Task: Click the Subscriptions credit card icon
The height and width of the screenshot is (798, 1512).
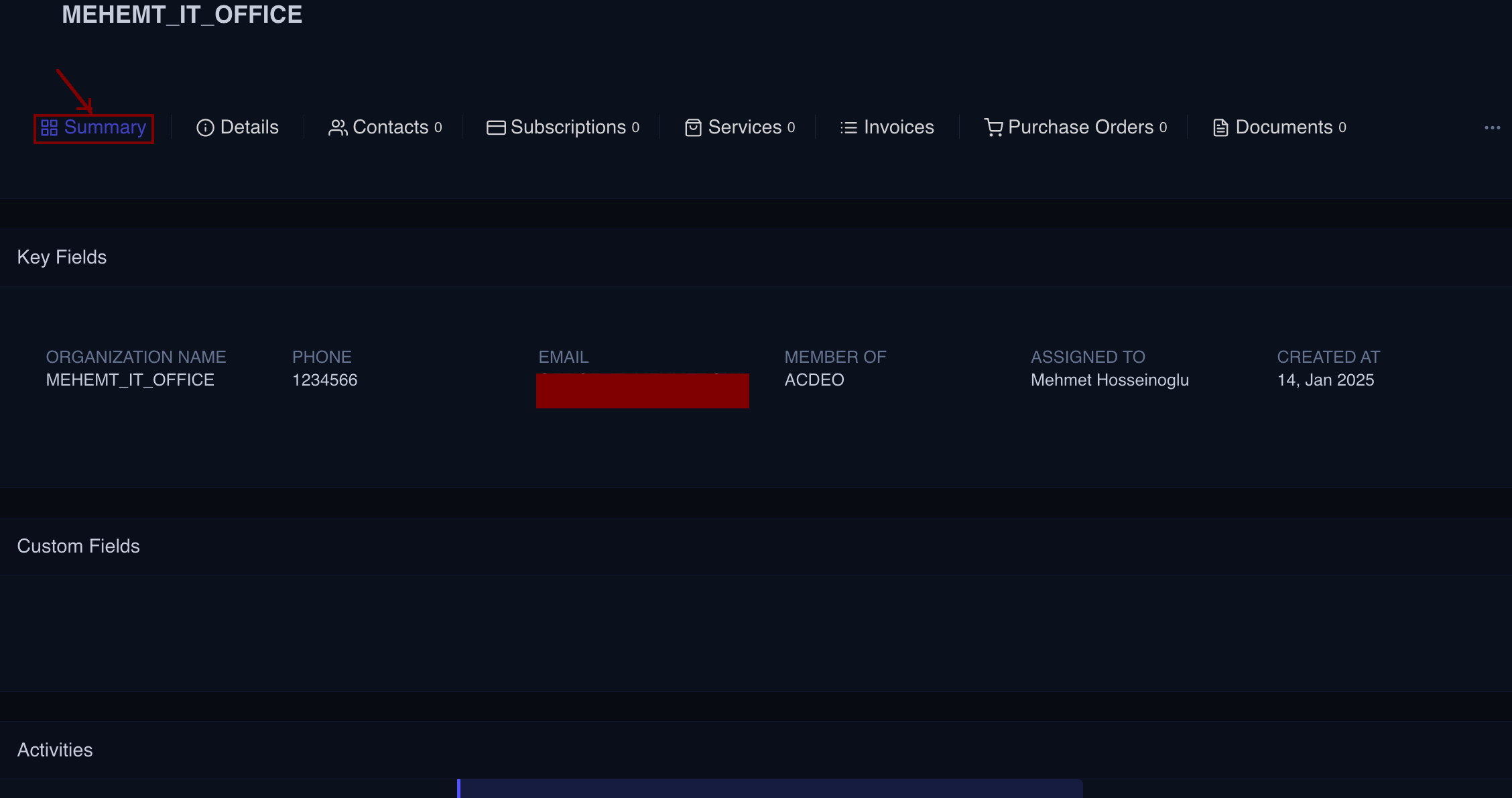Action: tap(496, 127)
